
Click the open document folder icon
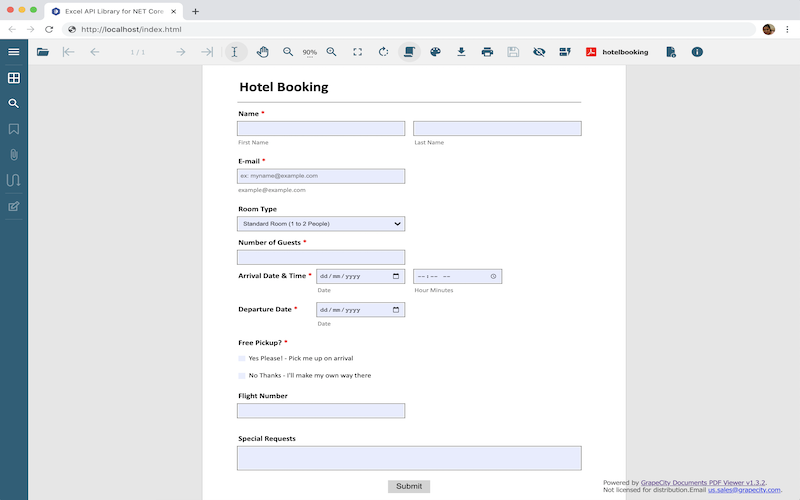[43, 52]
